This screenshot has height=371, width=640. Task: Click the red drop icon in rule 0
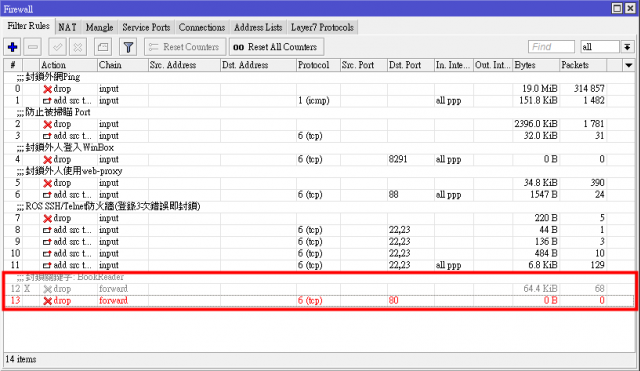point(47,89)
